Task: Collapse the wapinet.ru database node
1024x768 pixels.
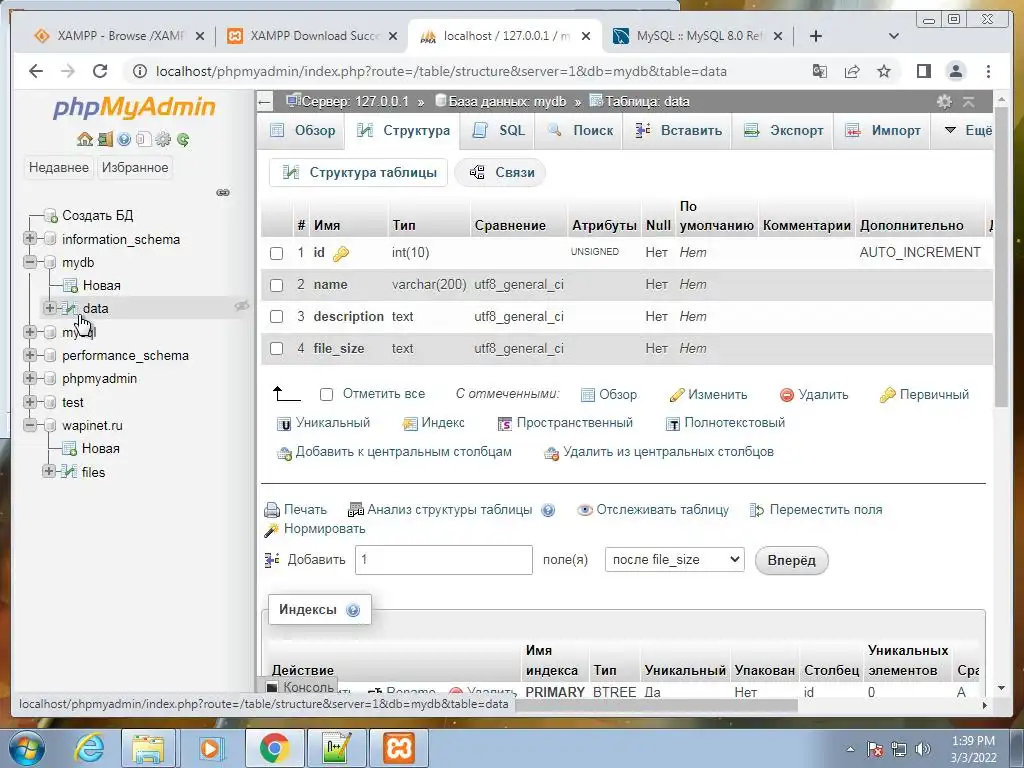Action: [29, 425]
